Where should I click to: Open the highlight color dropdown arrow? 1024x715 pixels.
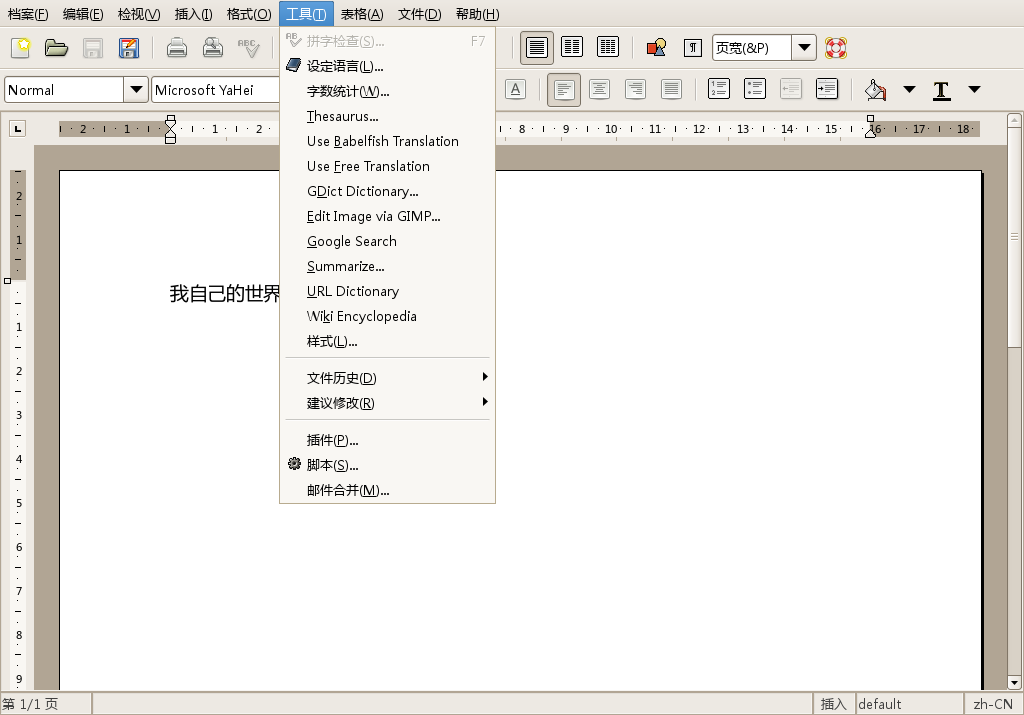coord(909,89)
